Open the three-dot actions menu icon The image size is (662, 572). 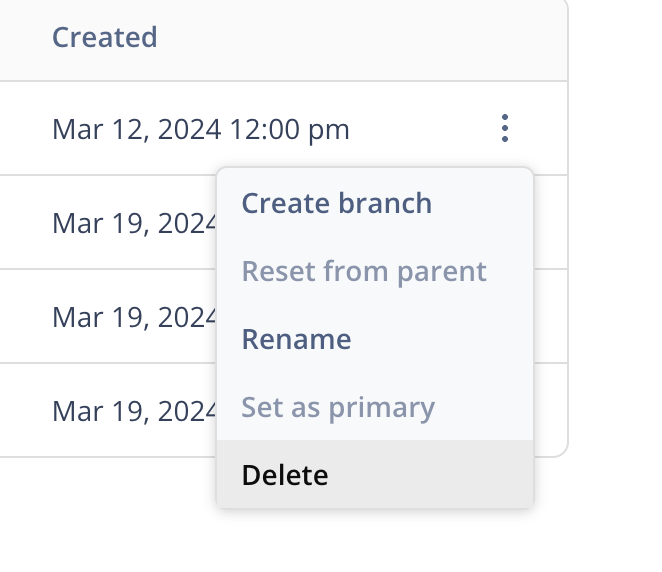point(505,128)
